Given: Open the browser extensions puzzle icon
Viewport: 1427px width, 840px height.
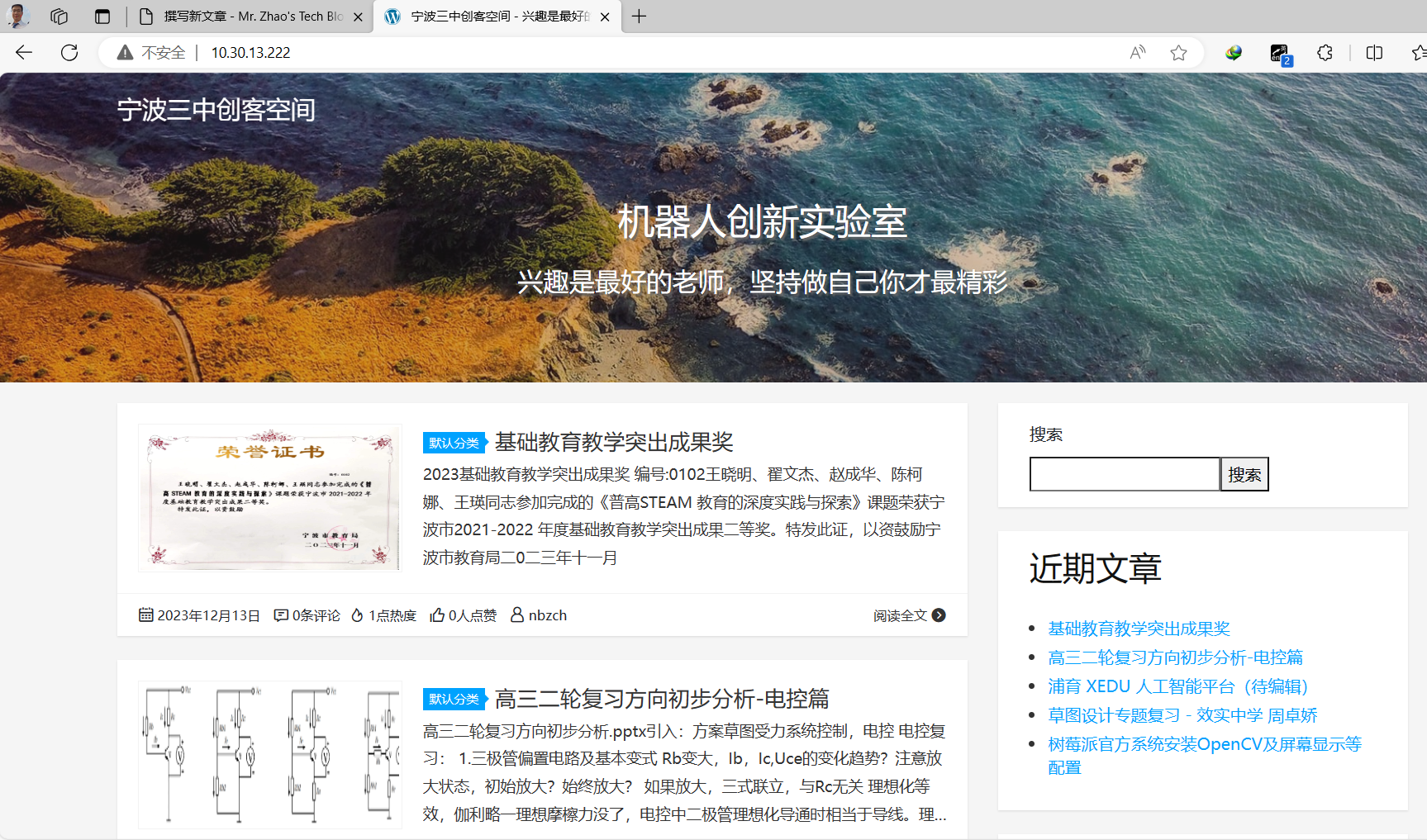Looking at the screenshot, I should pos(1325,53).
